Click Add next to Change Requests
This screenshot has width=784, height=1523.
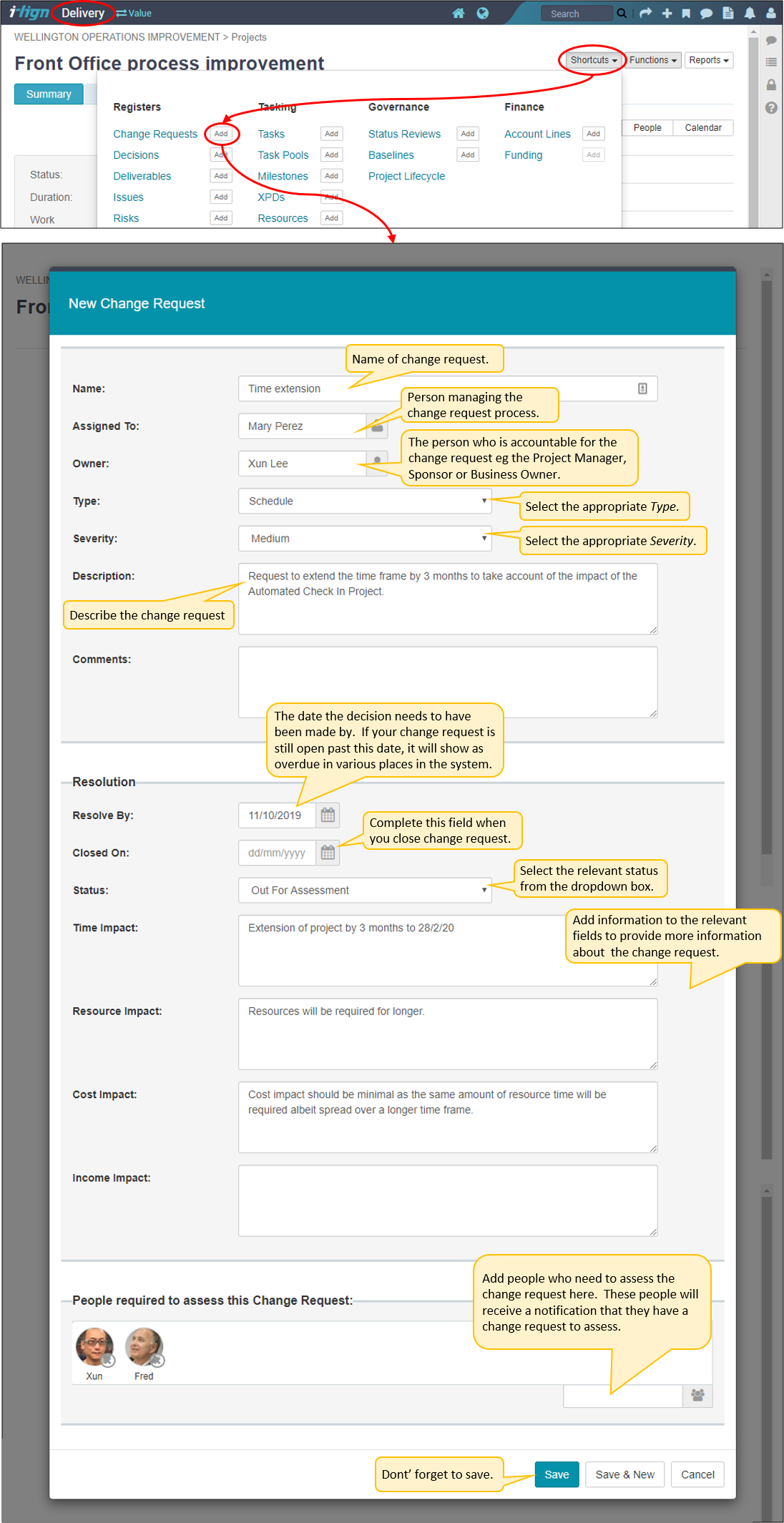[x=221, y=134]
